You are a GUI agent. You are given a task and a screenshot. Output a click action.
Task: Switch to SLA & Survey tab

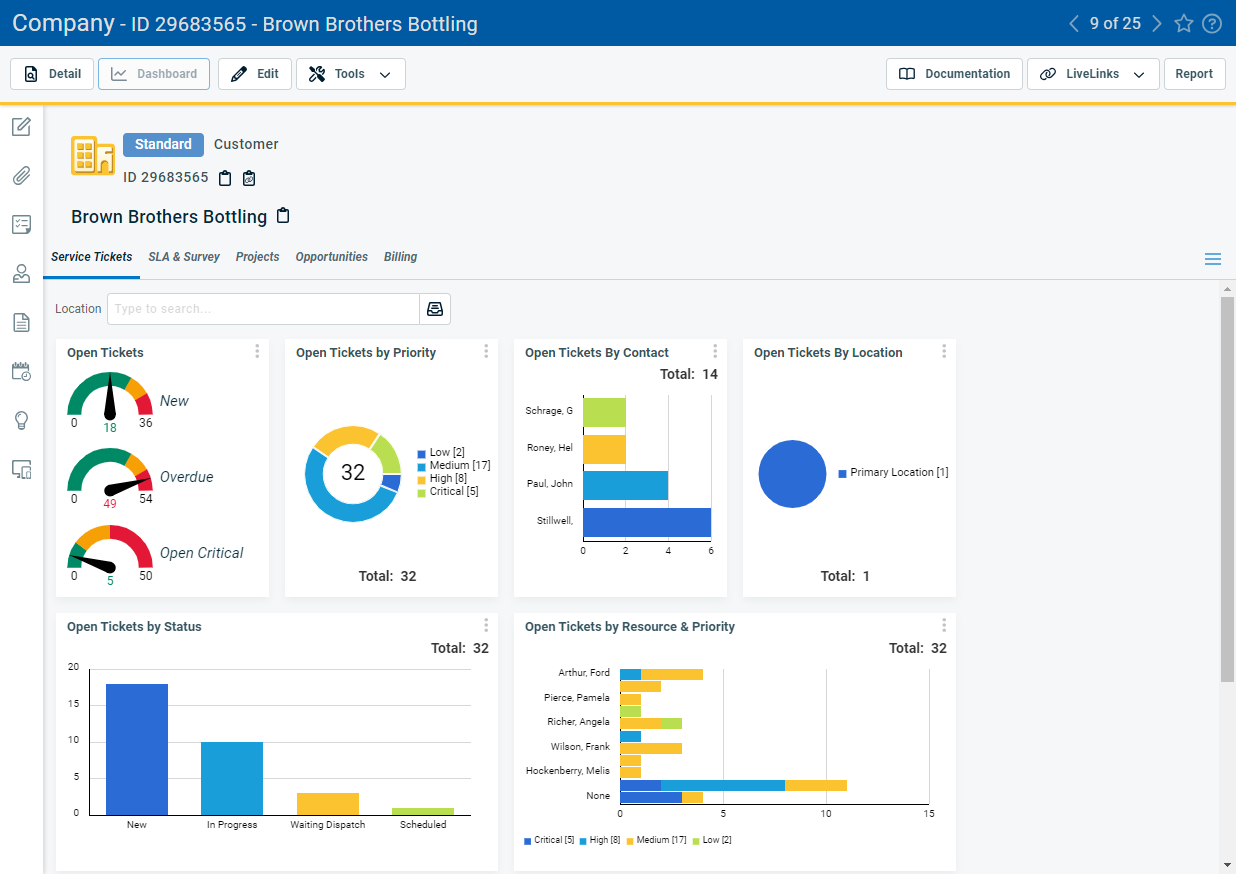pos(184,257)
